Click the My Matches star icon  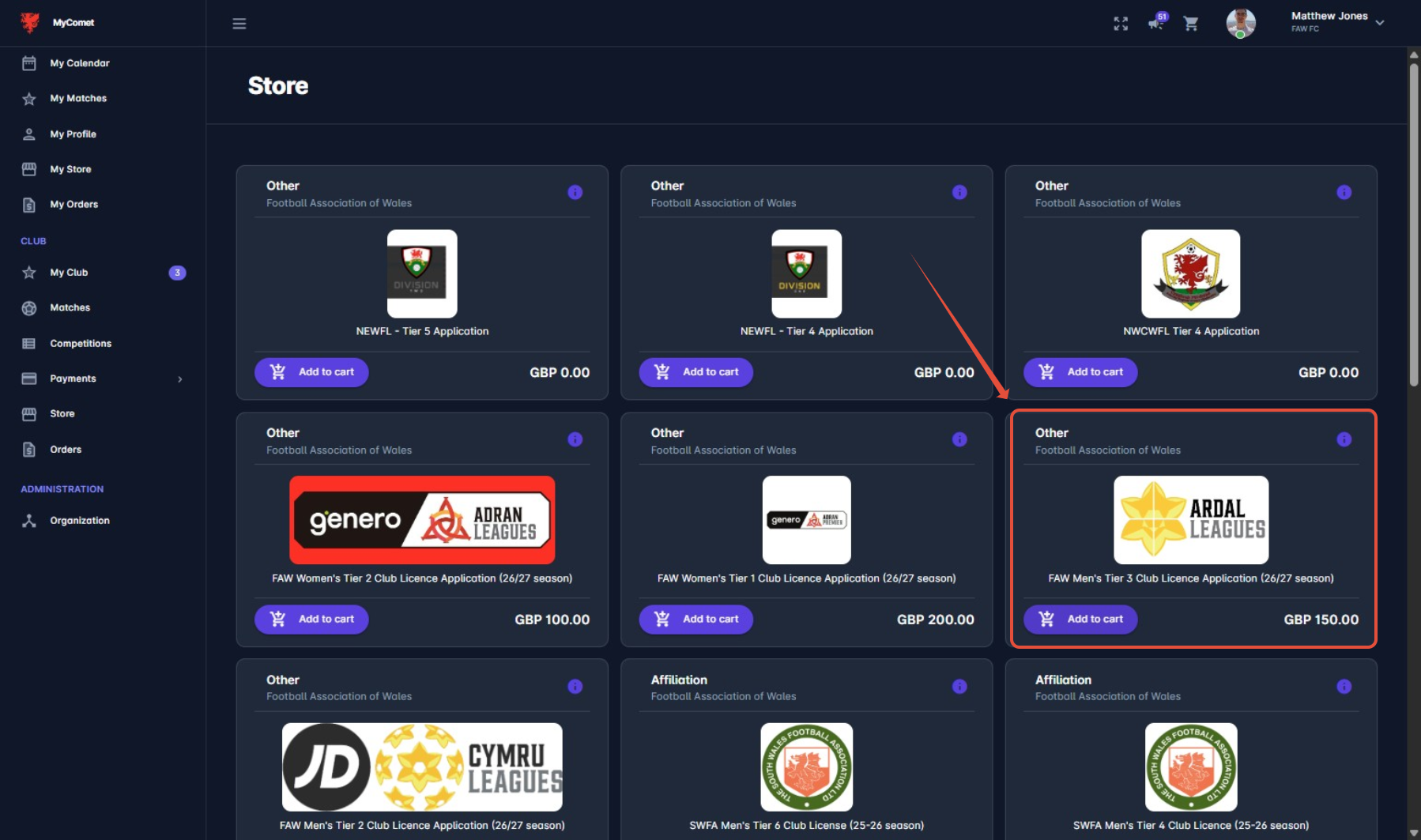(29, 99)
